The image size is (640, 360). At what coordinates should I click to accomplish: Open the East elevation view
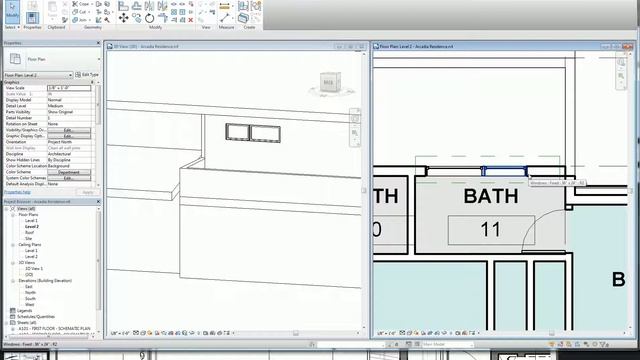[29, 287]
